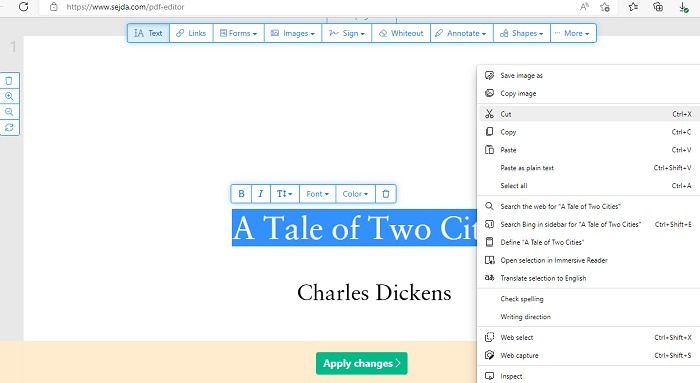Expand the Forms dropdown
The height and width of the screenshot is (383, 700).
click(x=239, y=33)
